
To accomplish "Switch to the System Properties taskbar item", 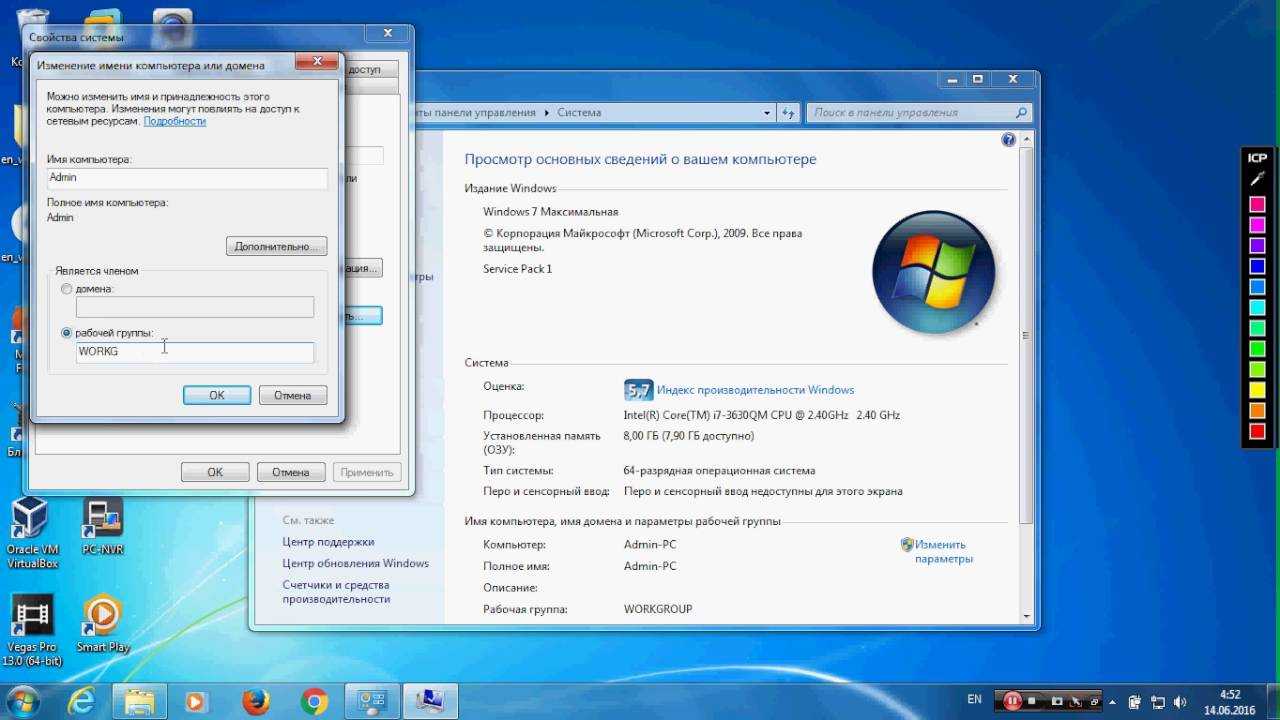I will (x=431, y=701).
